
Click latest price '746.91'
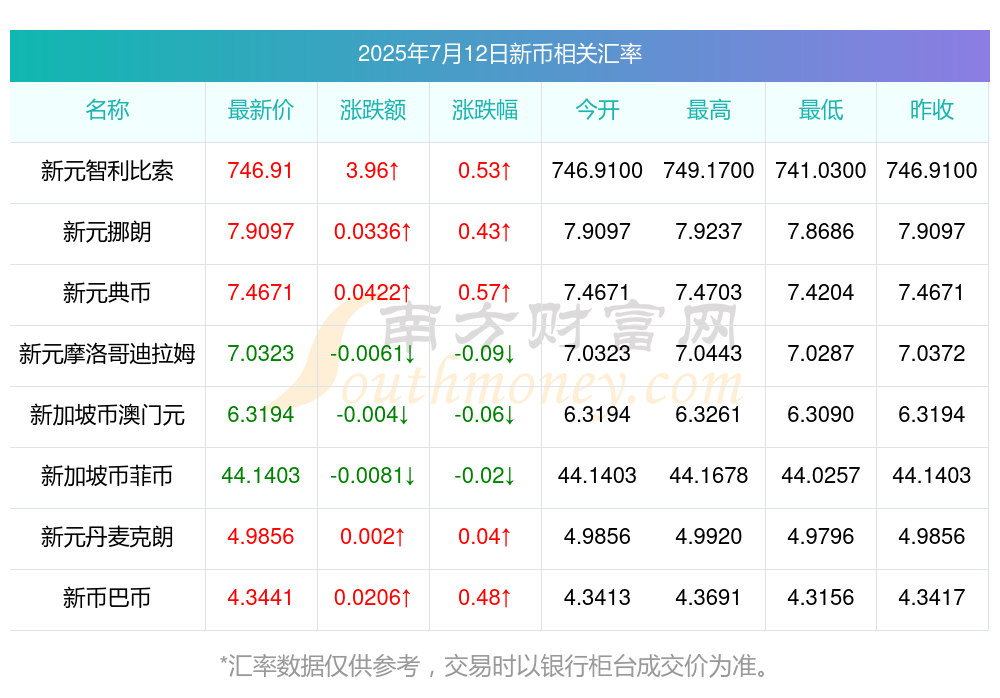point(260,170)
